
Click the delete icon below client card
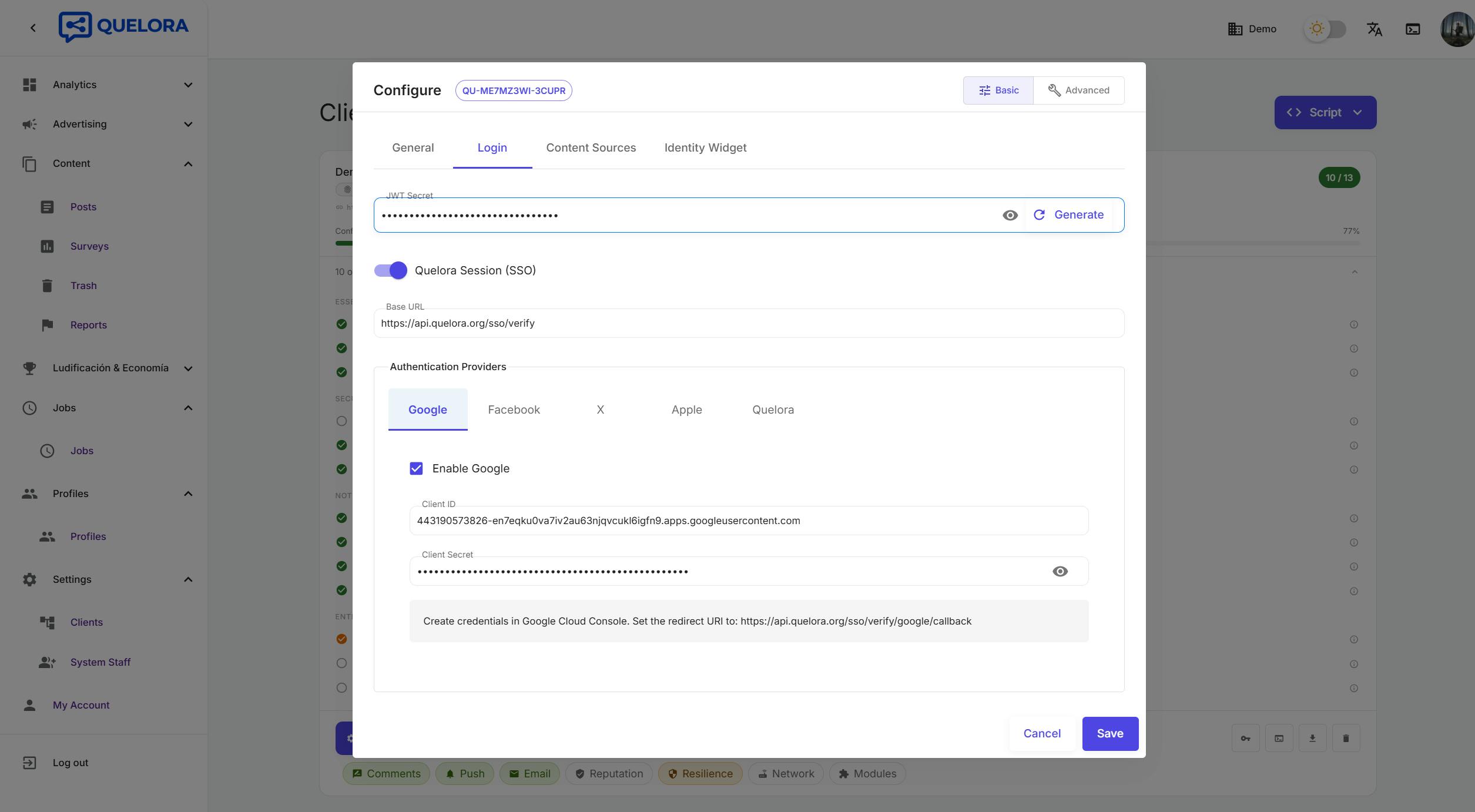point(1346,738)
